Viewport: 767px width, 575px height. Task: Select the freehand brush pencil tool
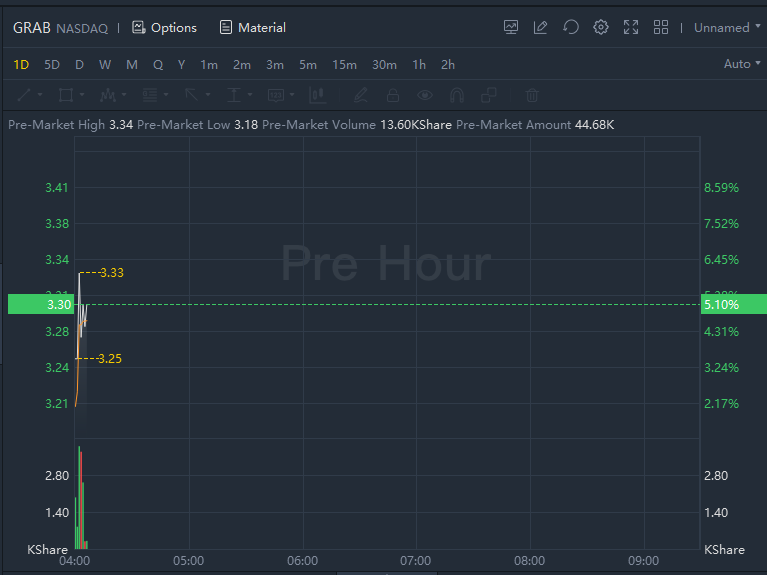click(x=361, y=95)
